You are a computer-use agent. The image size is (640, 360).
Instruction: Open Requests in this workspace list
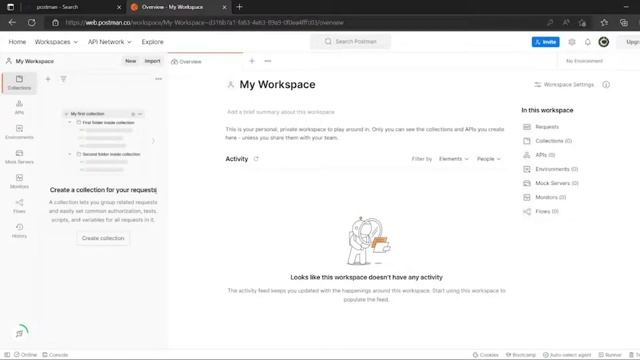[x=541, y=127]
